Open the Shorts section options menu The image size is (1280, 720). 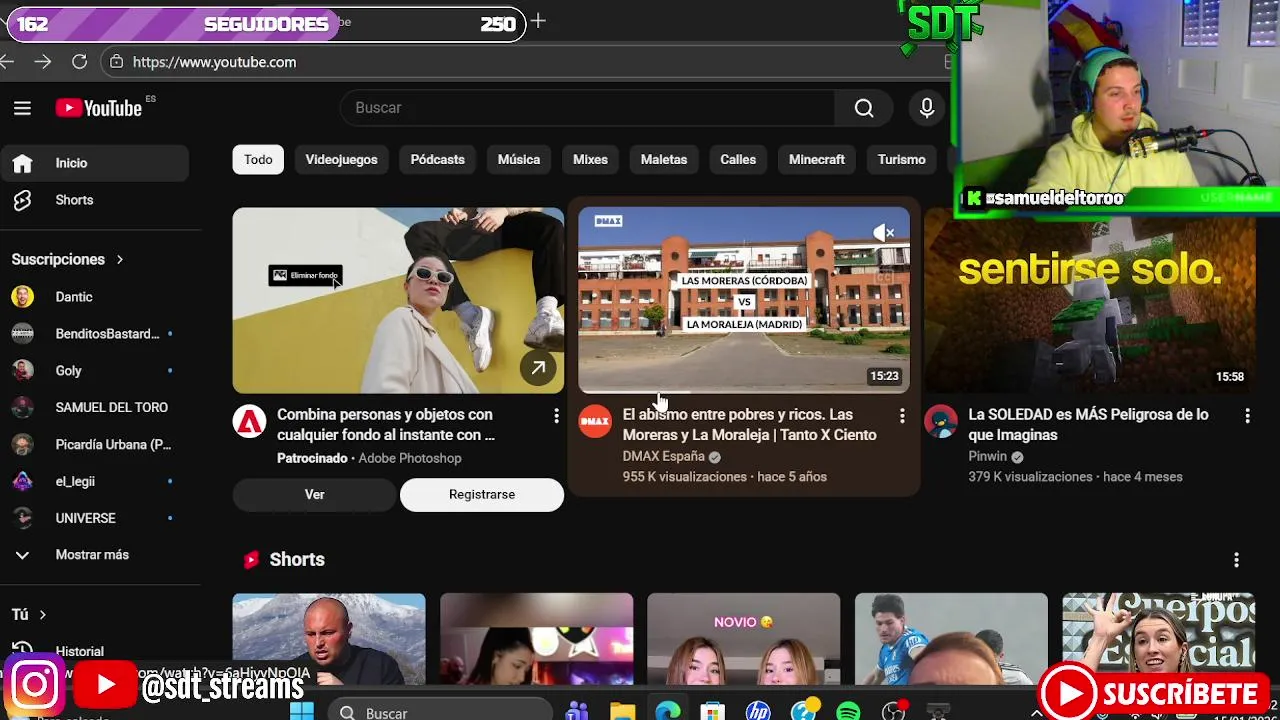[x=1236, y=560]
